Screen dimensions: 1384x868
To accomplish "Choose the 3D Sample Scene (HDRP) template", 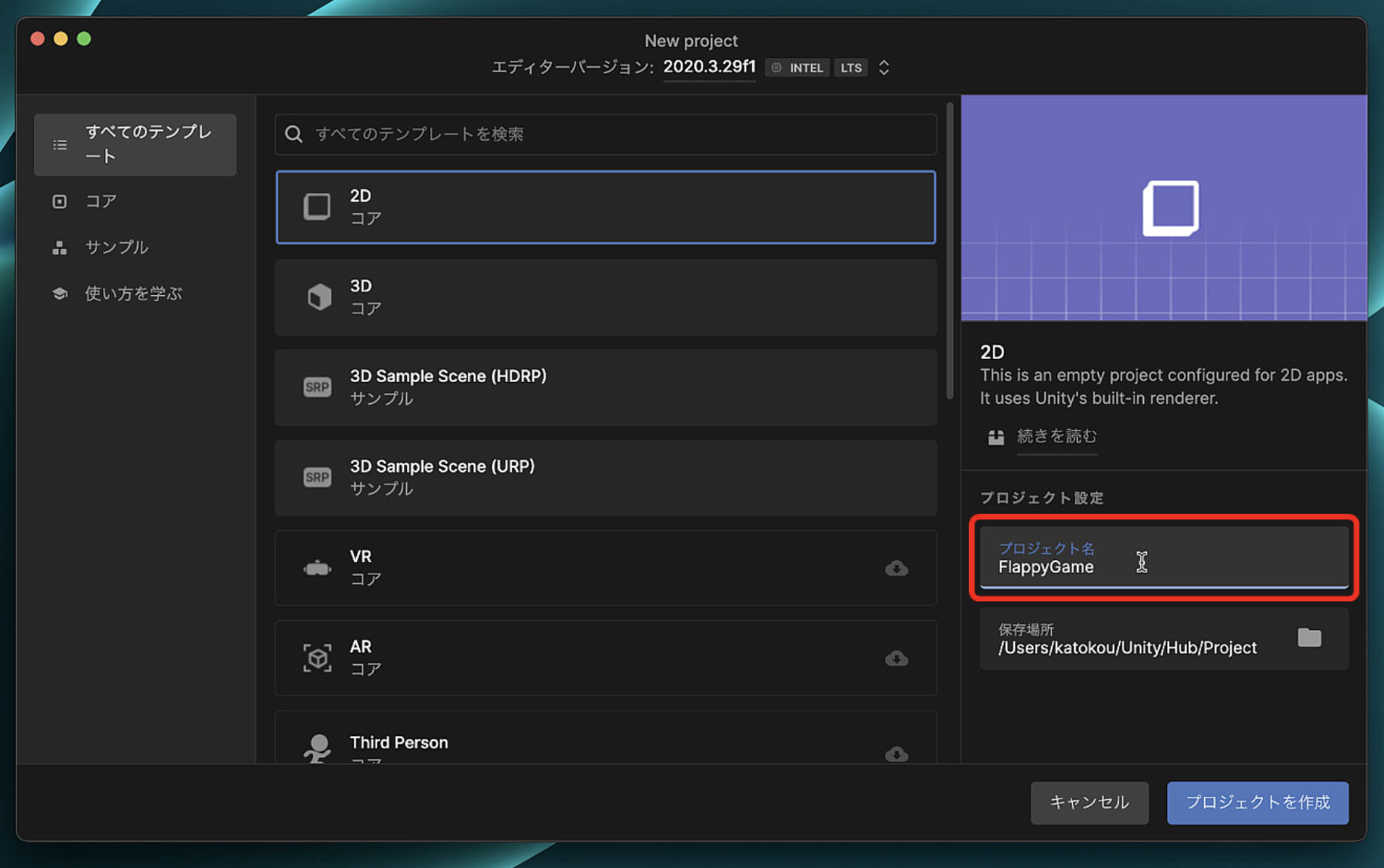I will click(x=605, y=387).
